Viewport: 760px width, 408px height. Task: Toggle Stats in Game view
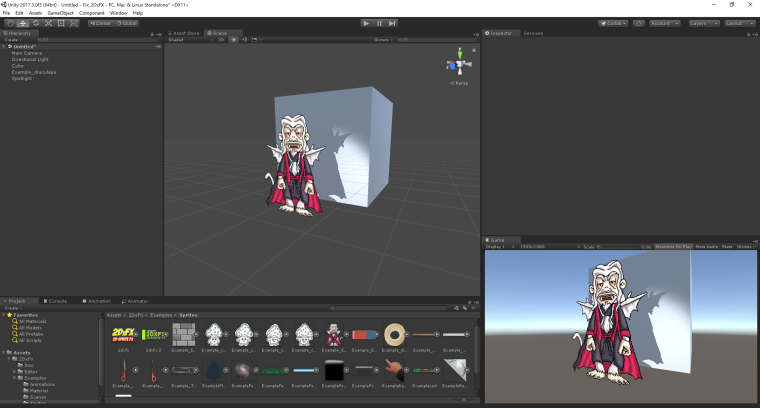point(727,247)
